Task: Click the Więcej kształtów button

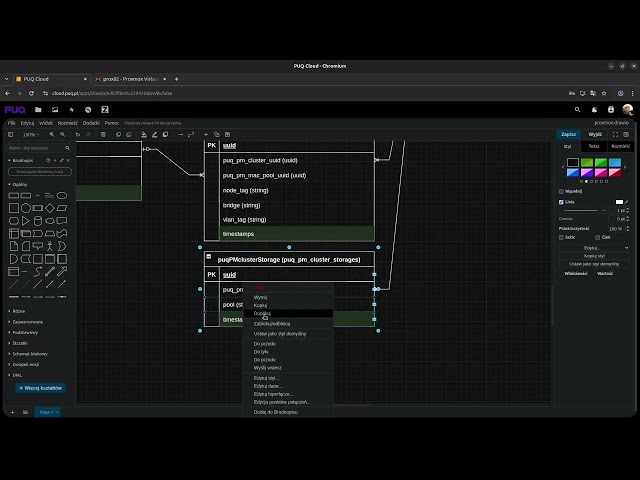Action: [40, 388]
